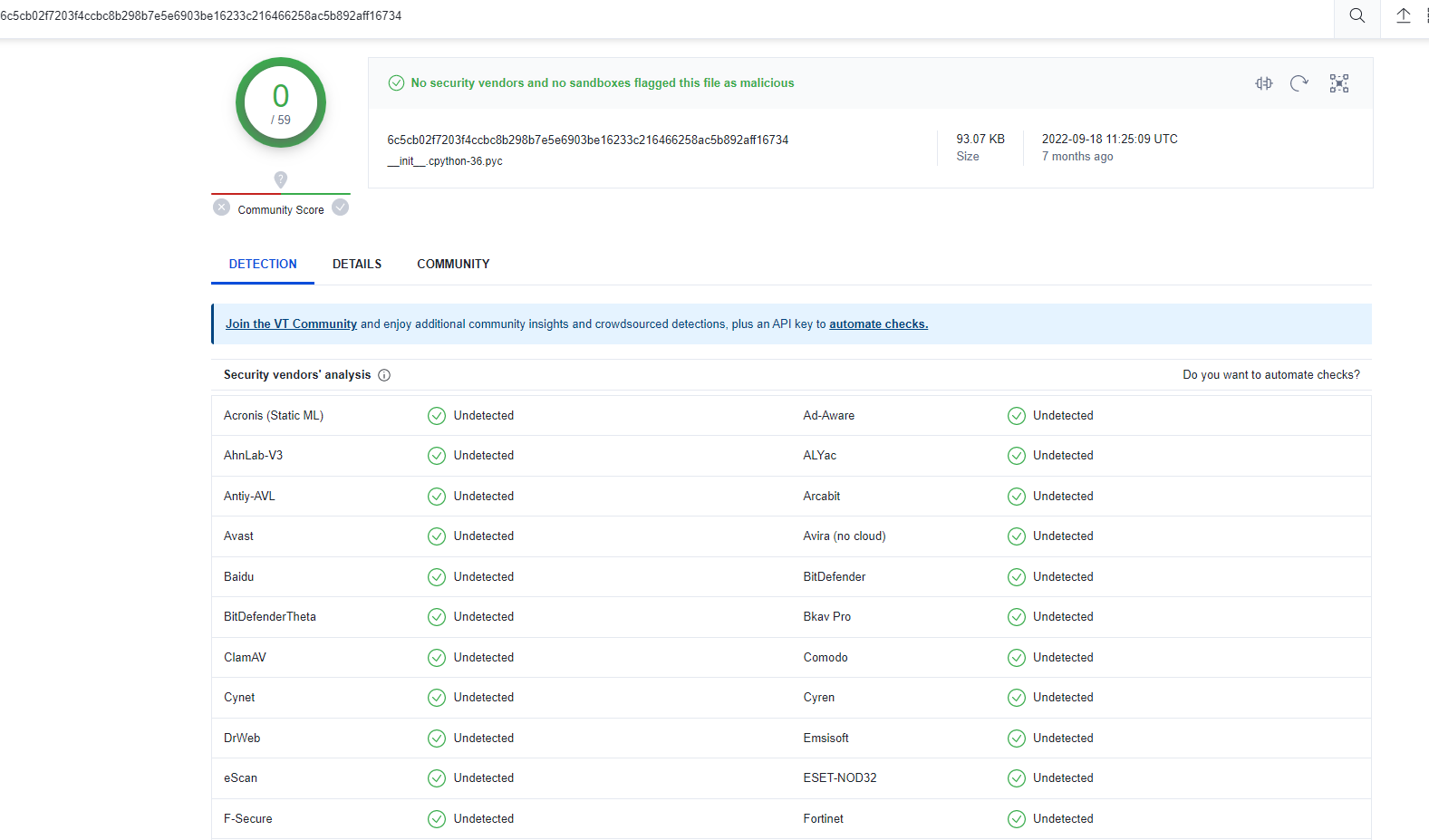This screenshot has width=1429, height=840.
Task: Follow the Join the VT Community link
Action: coord(291,323)
